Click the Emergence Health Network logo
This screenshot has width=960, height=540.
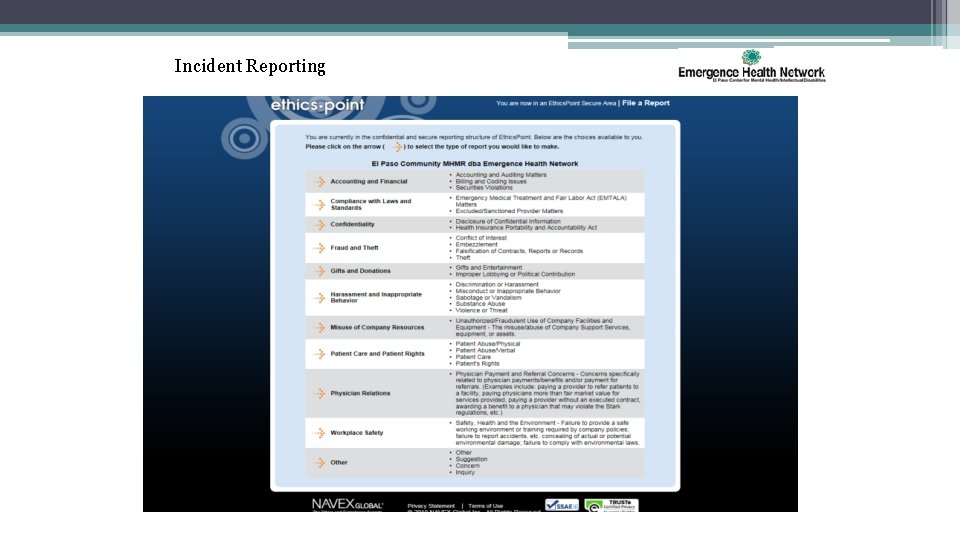click(x=751, y=66)
